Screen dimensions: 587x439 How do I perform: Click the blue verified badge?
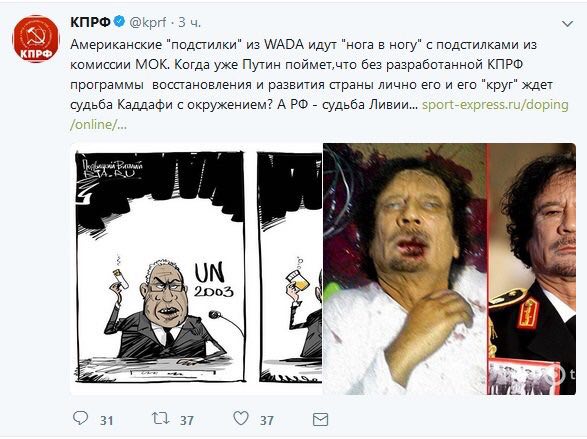[x=119, y=22]
